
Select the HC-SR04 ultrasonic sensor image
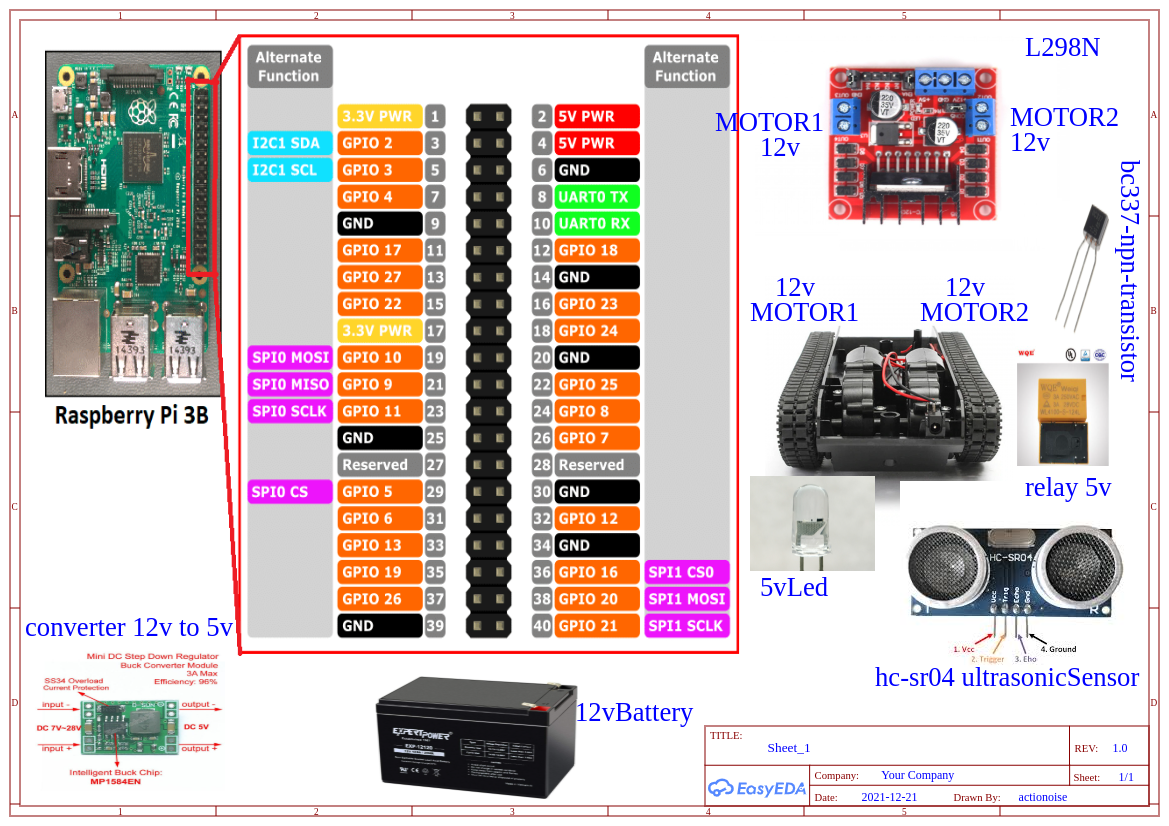[1014, 573]
